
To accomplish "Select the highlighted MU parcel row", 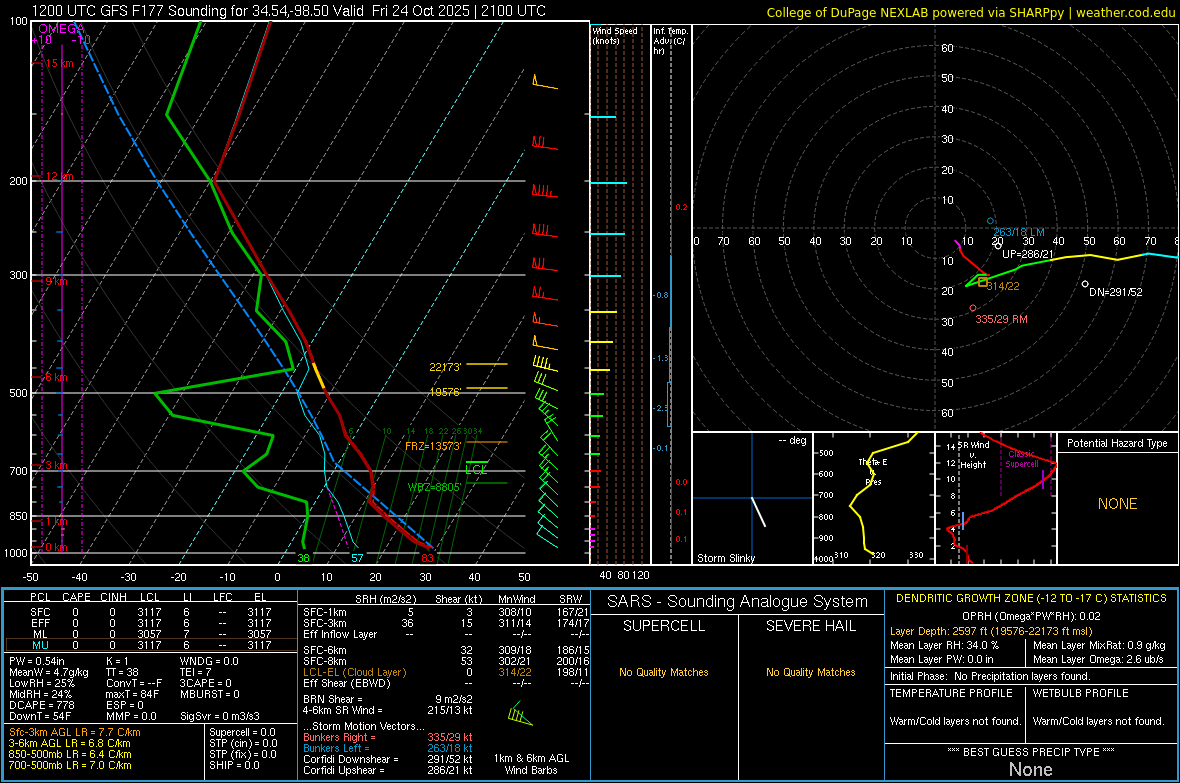I will pos(149,645).
